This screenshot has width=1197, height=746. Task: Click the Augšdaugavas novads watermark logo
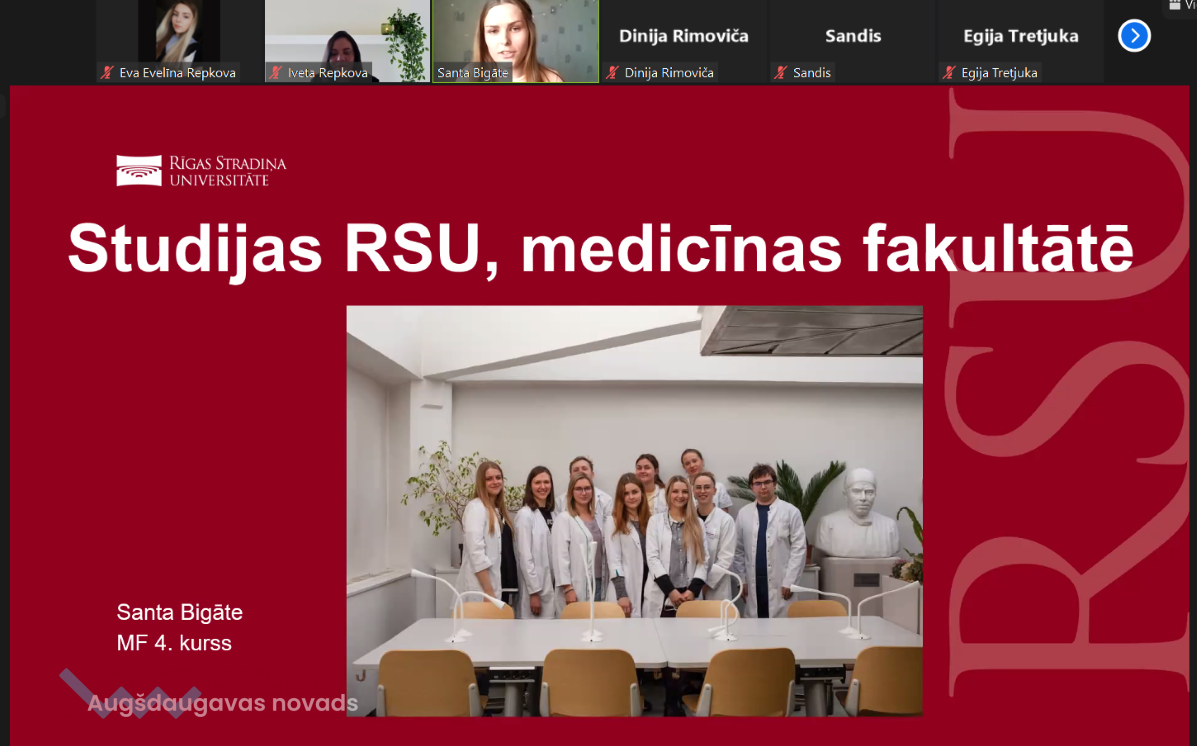coord(210,696)
